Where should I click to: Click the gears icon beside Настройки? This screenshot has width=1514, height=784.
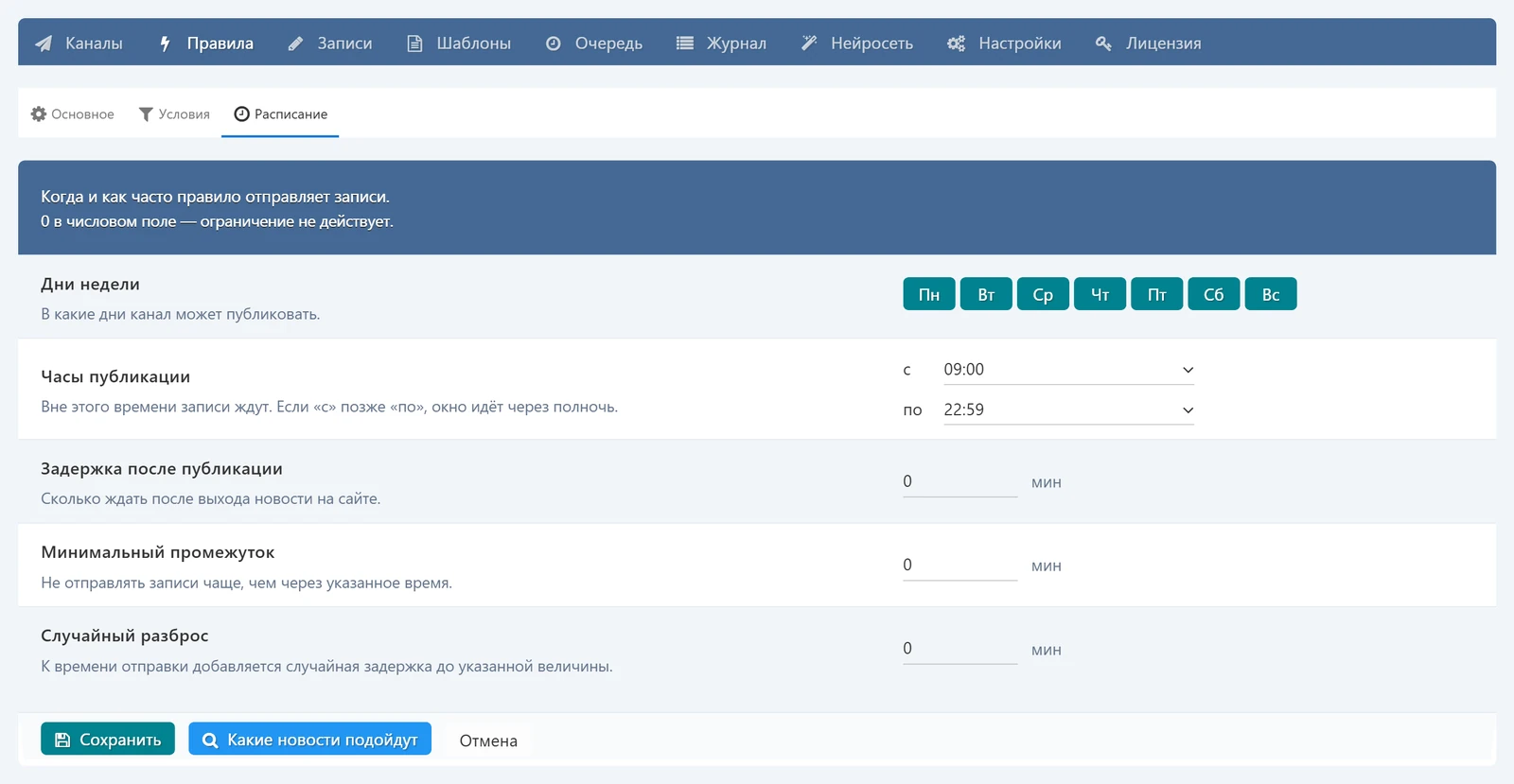957,44
